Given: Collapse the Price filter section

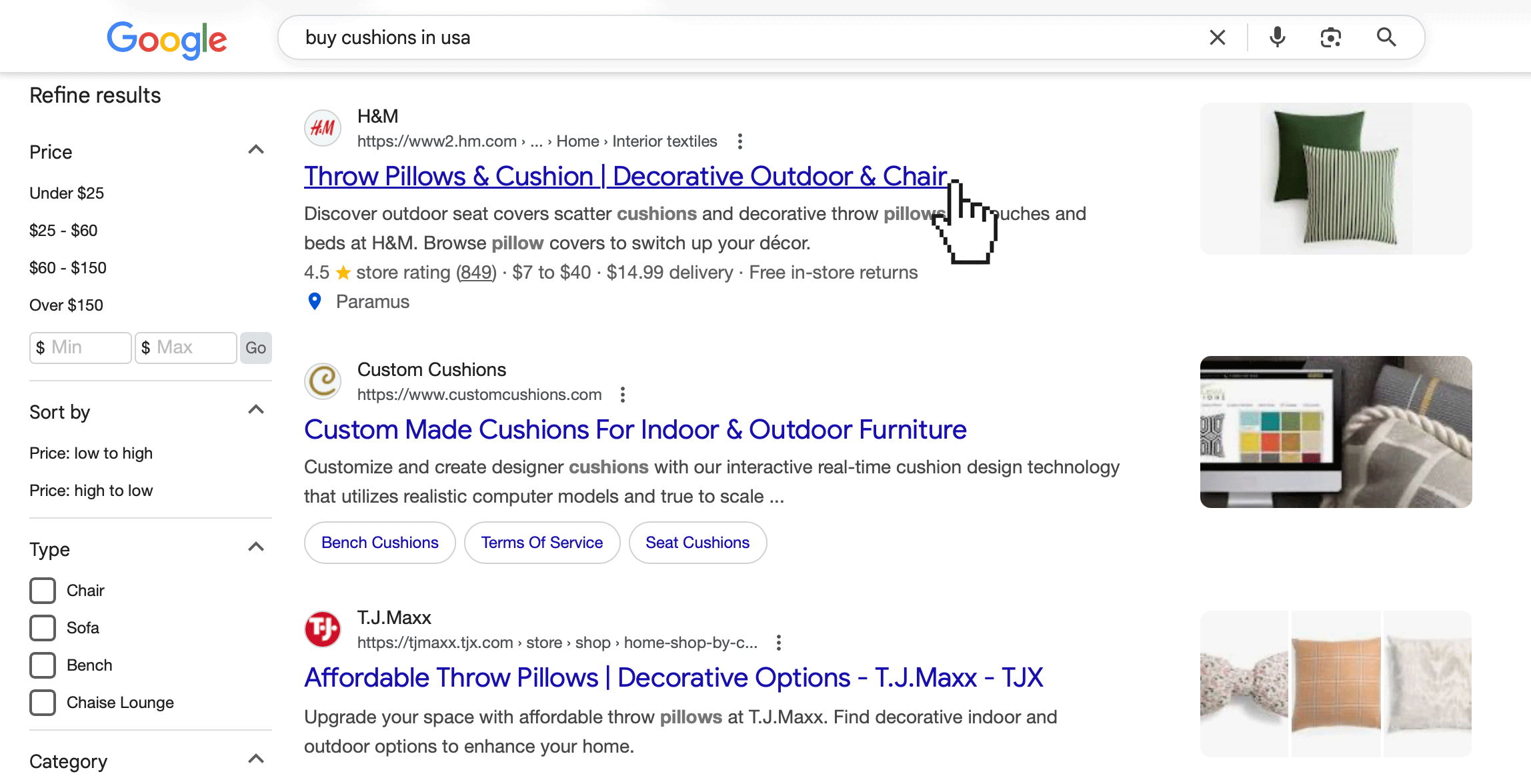Looking at the screenshot, I should point(255,149).
